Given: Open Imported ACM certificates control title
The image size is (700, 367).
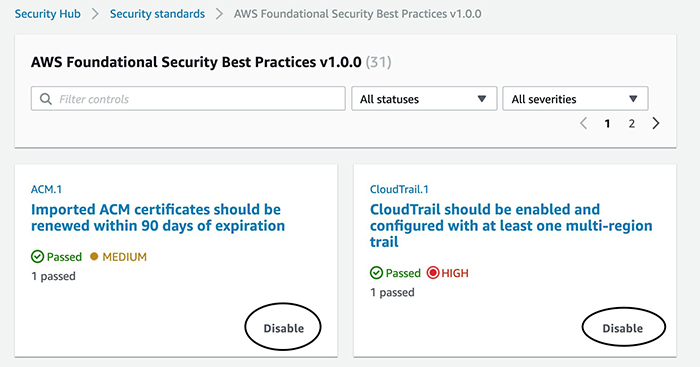Looking at the screenshot, I should 158,217.
